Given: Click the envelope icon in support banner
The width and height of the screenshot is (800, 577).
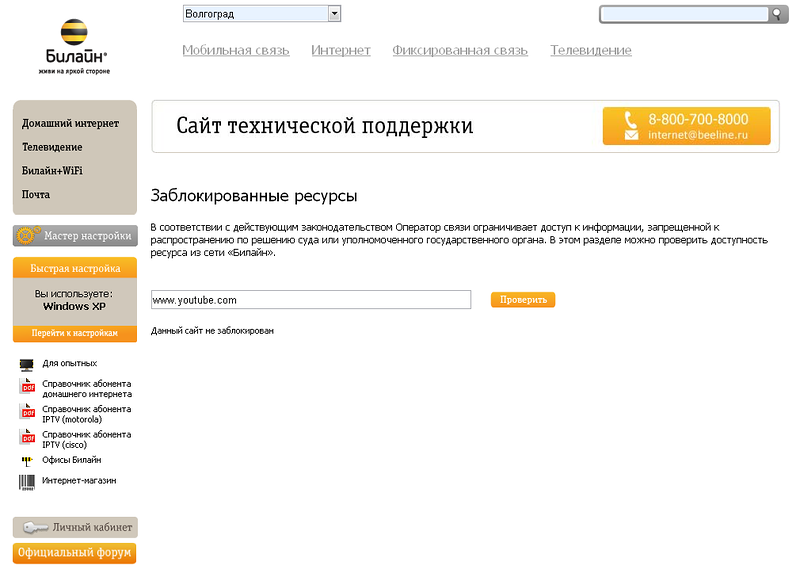Looking at the screenshot, I should click(632, 135).
